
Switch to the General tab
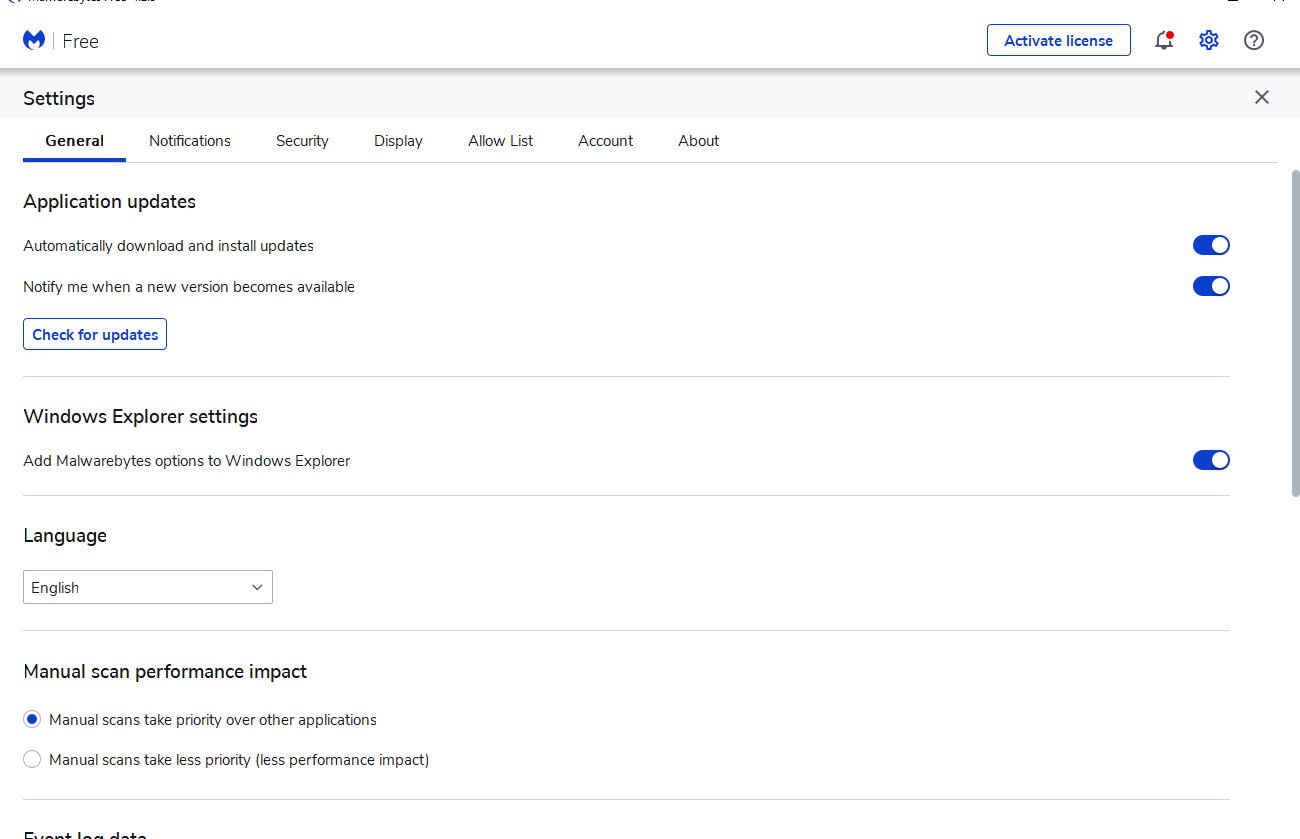[75, 141]
